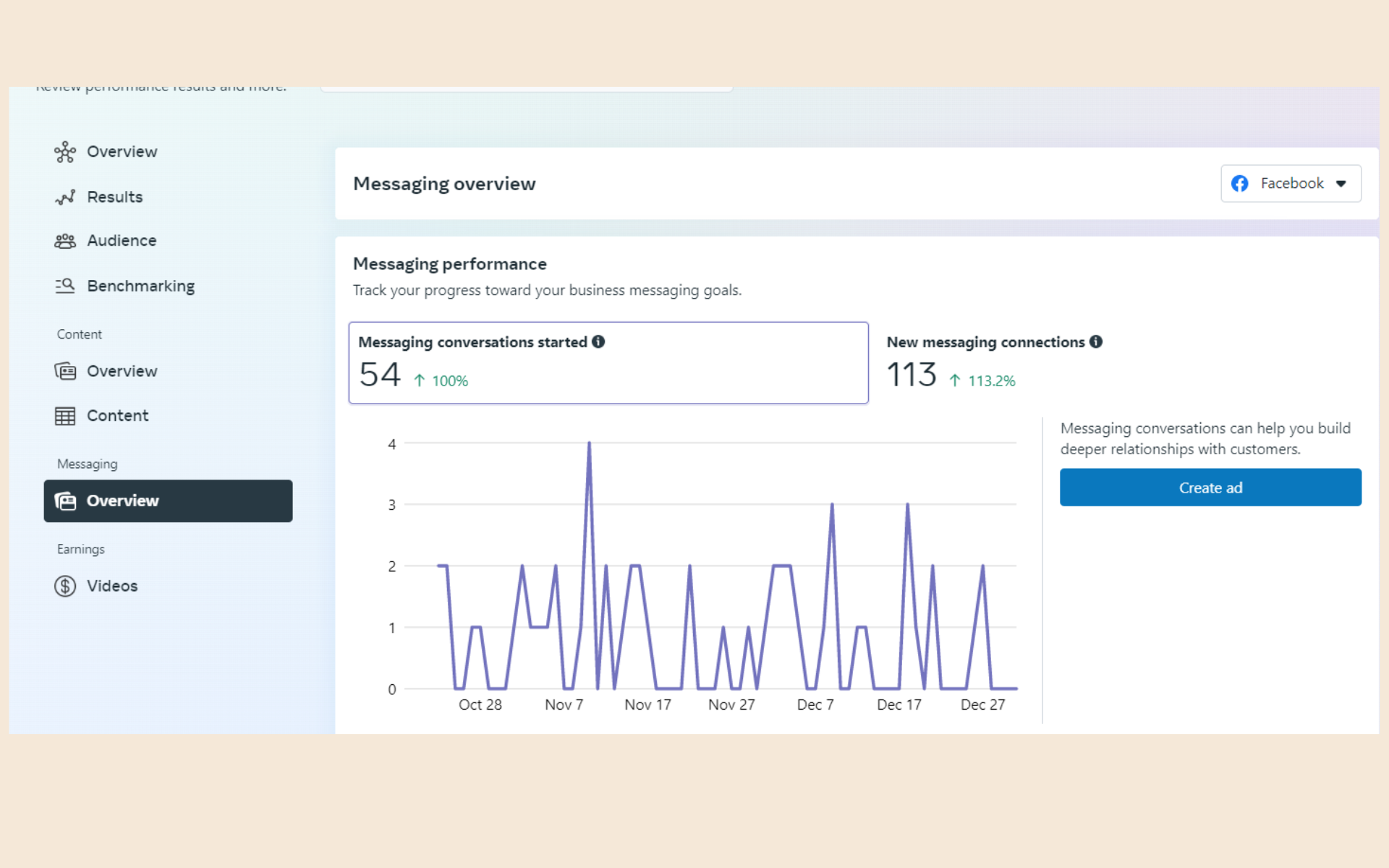Select the Audience people icon

tap(65, 241)
